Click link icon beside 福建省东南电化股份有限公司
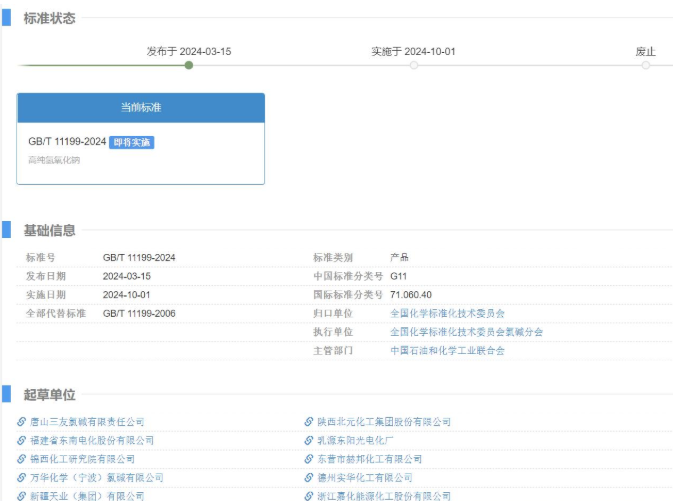687x501 pixels. (22, 440)
